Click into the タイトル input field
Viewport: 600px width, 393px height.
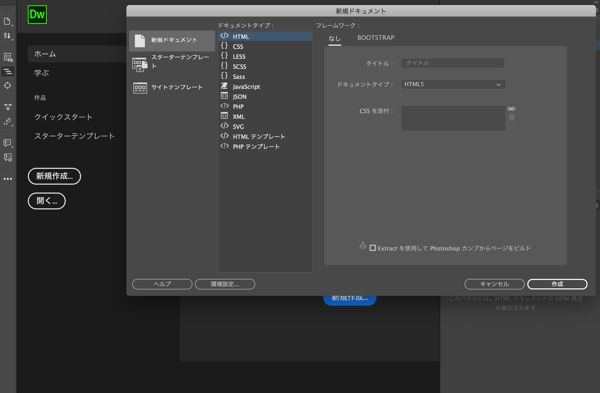point(453,63)
